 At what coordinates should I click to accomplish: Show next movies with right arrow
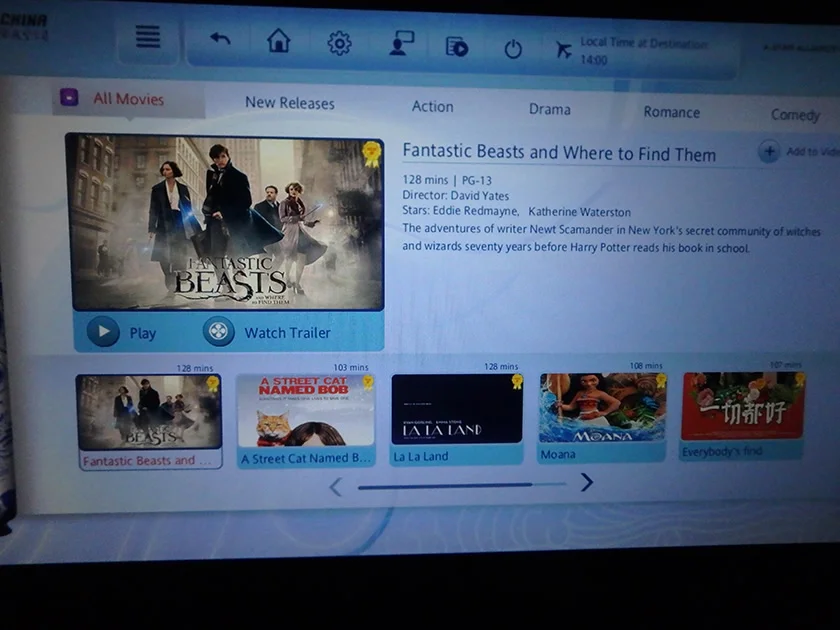click(x=587, y=482)
